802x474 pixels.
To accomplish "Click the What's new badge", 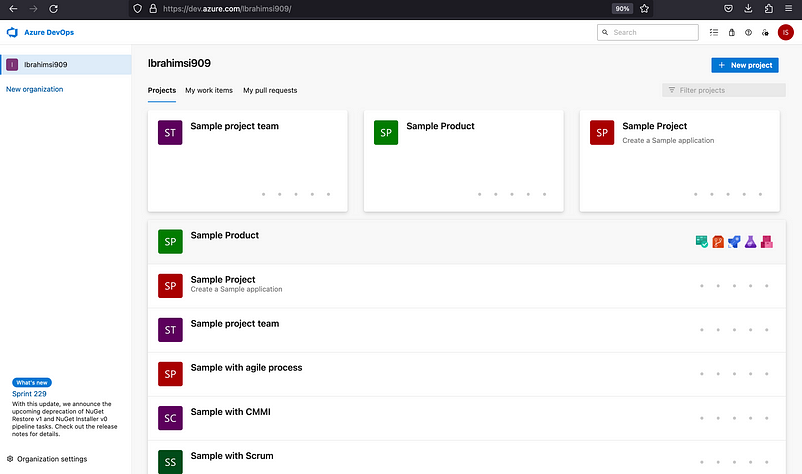I will tap(32, 382).
